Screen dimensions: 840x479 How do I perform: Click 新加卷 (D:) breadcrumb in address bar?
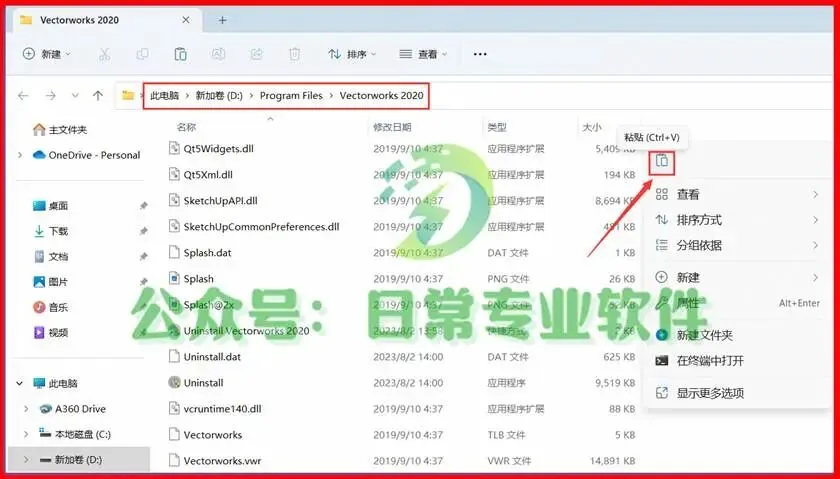[x=219, y=96]
